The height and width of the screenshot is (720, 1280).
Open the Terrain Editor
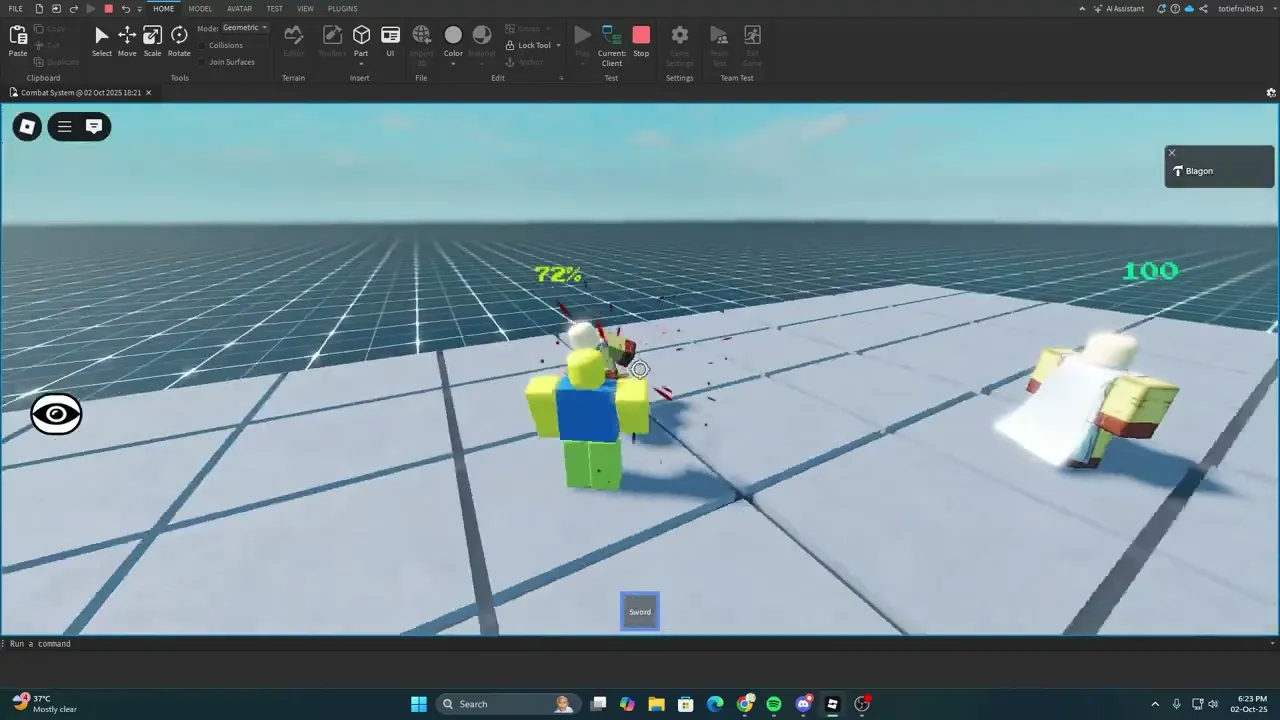[x=293, y=41]
